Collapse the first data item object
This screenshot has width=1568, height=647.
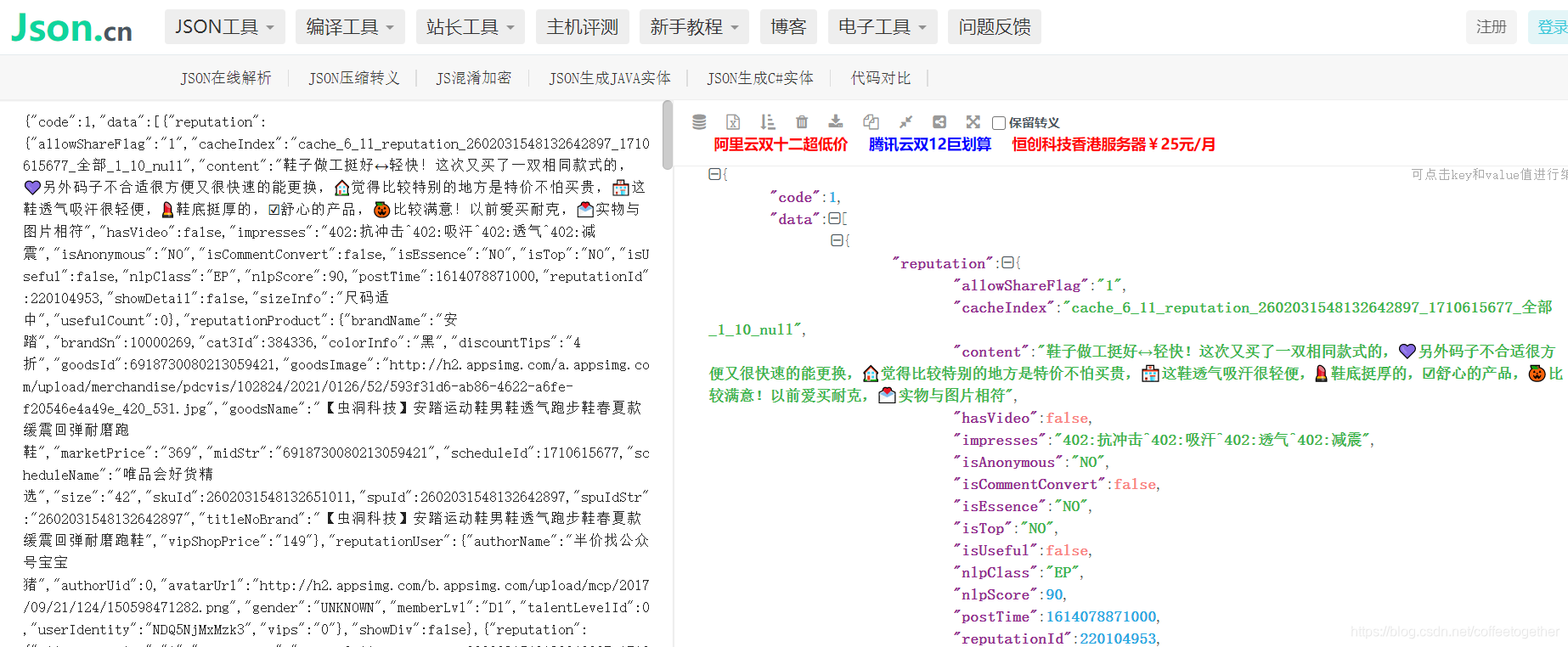[x=837, y=240]
